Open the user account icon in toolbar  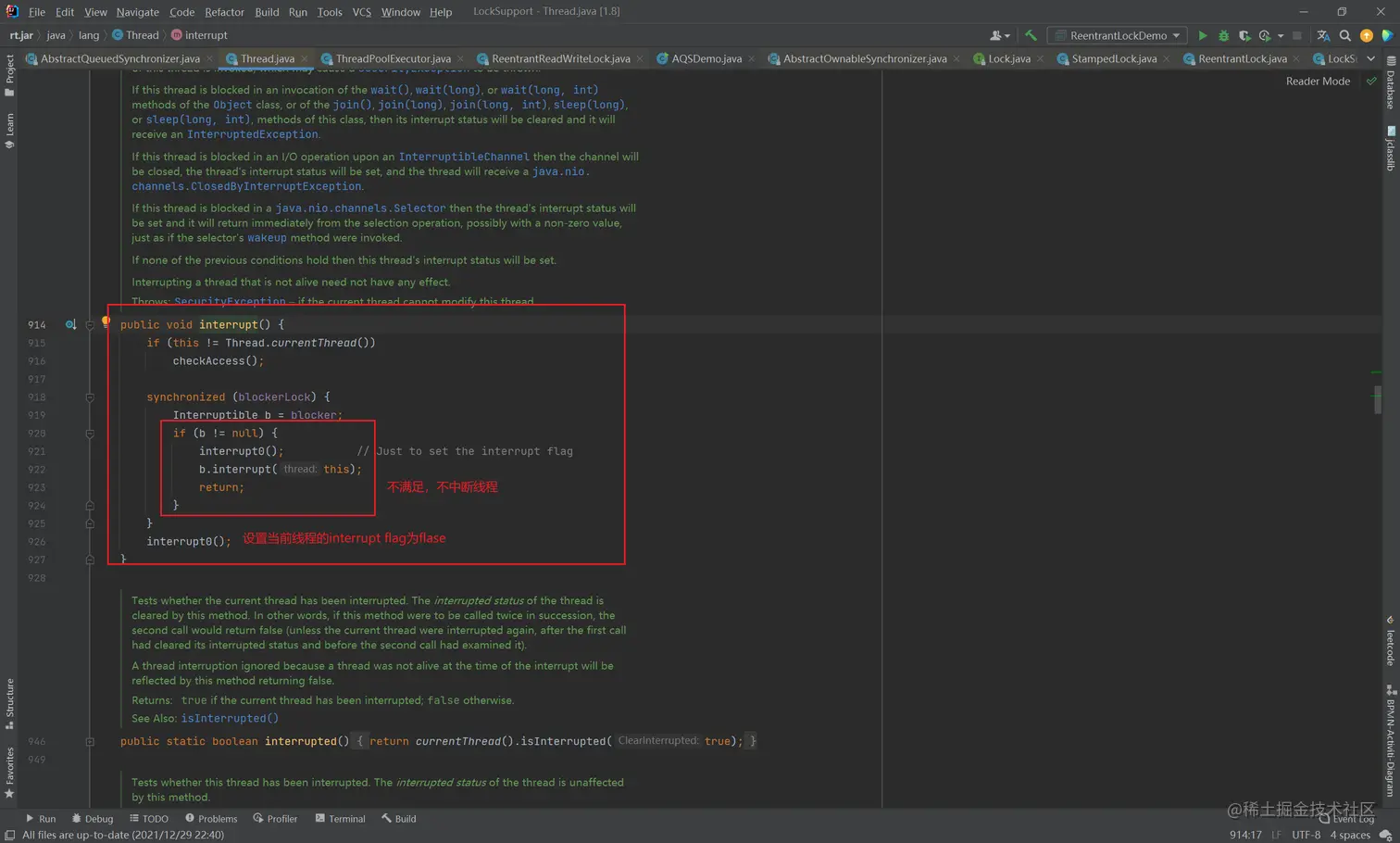click(x=999, y=35)
